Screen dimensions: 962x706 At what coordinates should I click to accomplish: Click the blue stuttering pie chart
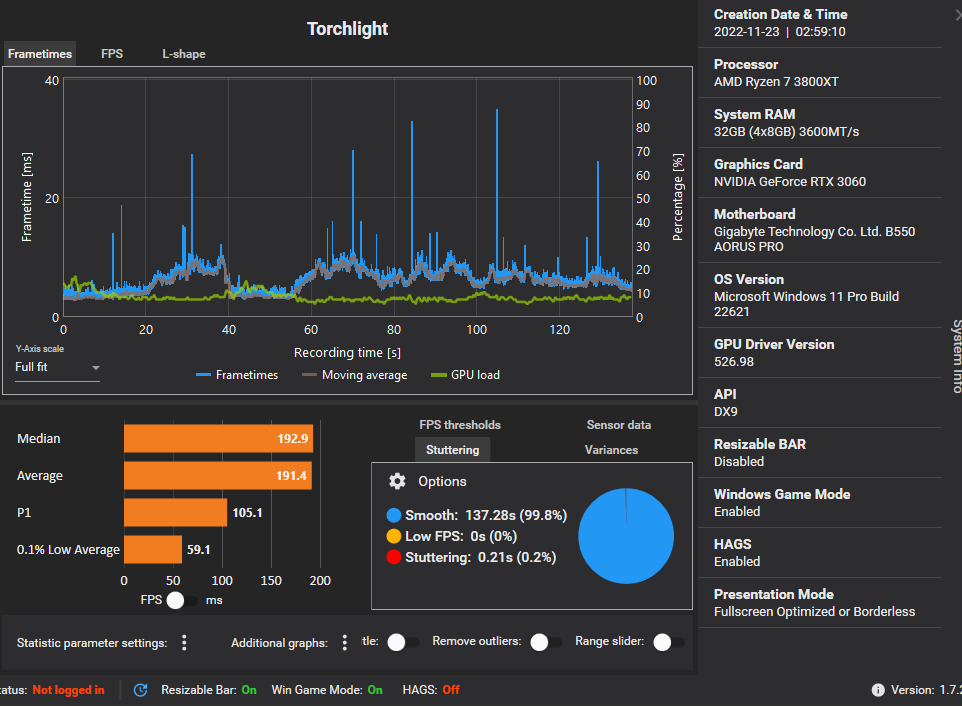tap(626, 536)
